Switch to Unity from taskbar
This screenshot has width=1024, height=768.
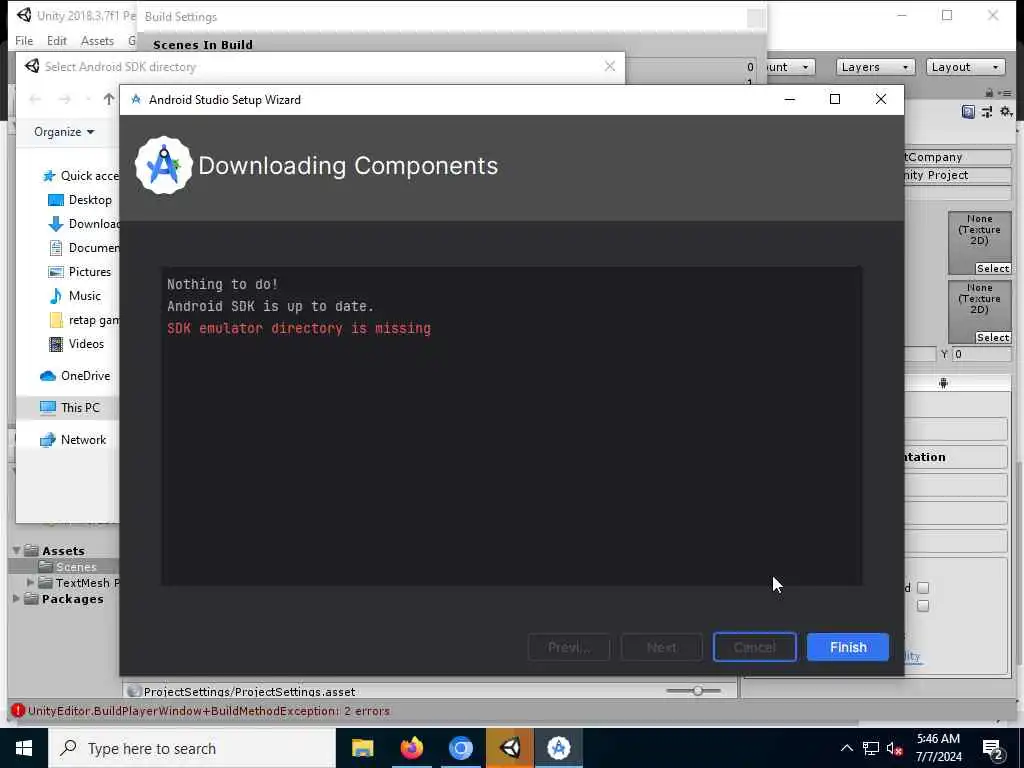pos(509,748)
